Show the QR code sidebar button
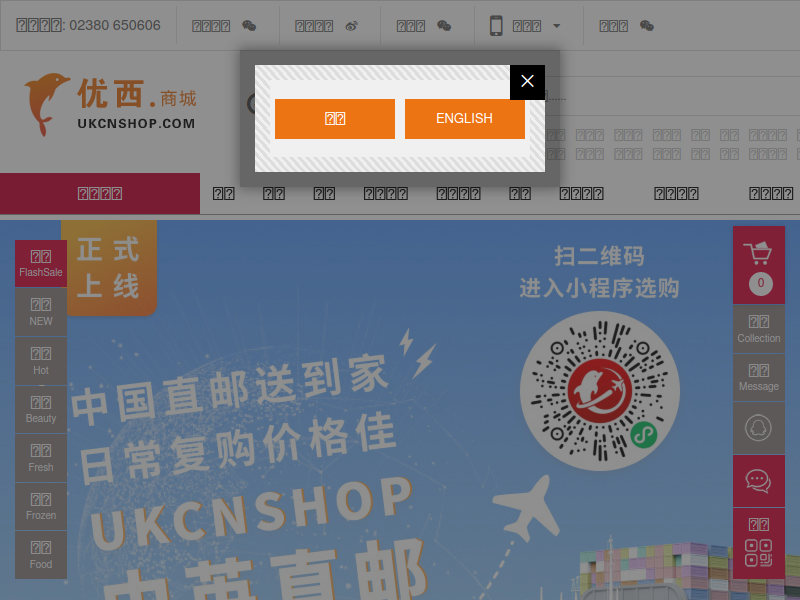Screen dimensions: 800x600 759,543
